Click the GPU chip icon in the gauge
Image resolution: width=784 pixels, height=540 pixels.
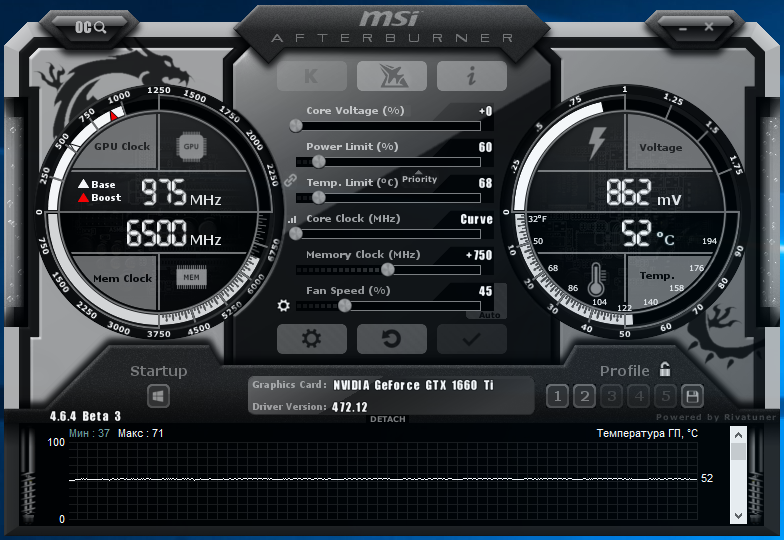tap(191, 146)
